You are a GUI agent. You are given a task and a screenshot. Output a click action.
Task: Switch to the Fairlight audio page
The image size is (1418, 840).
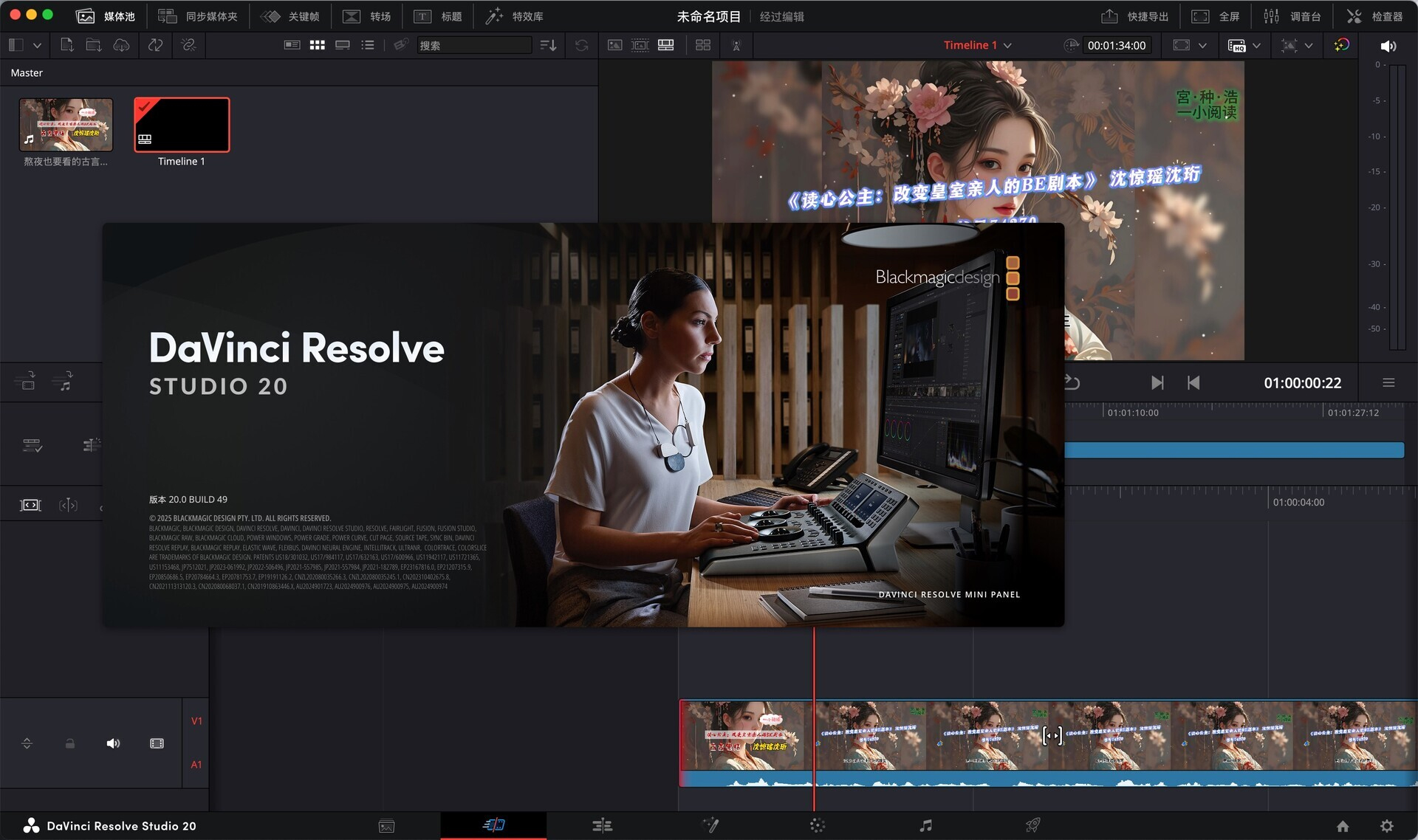tap(925, 826)
